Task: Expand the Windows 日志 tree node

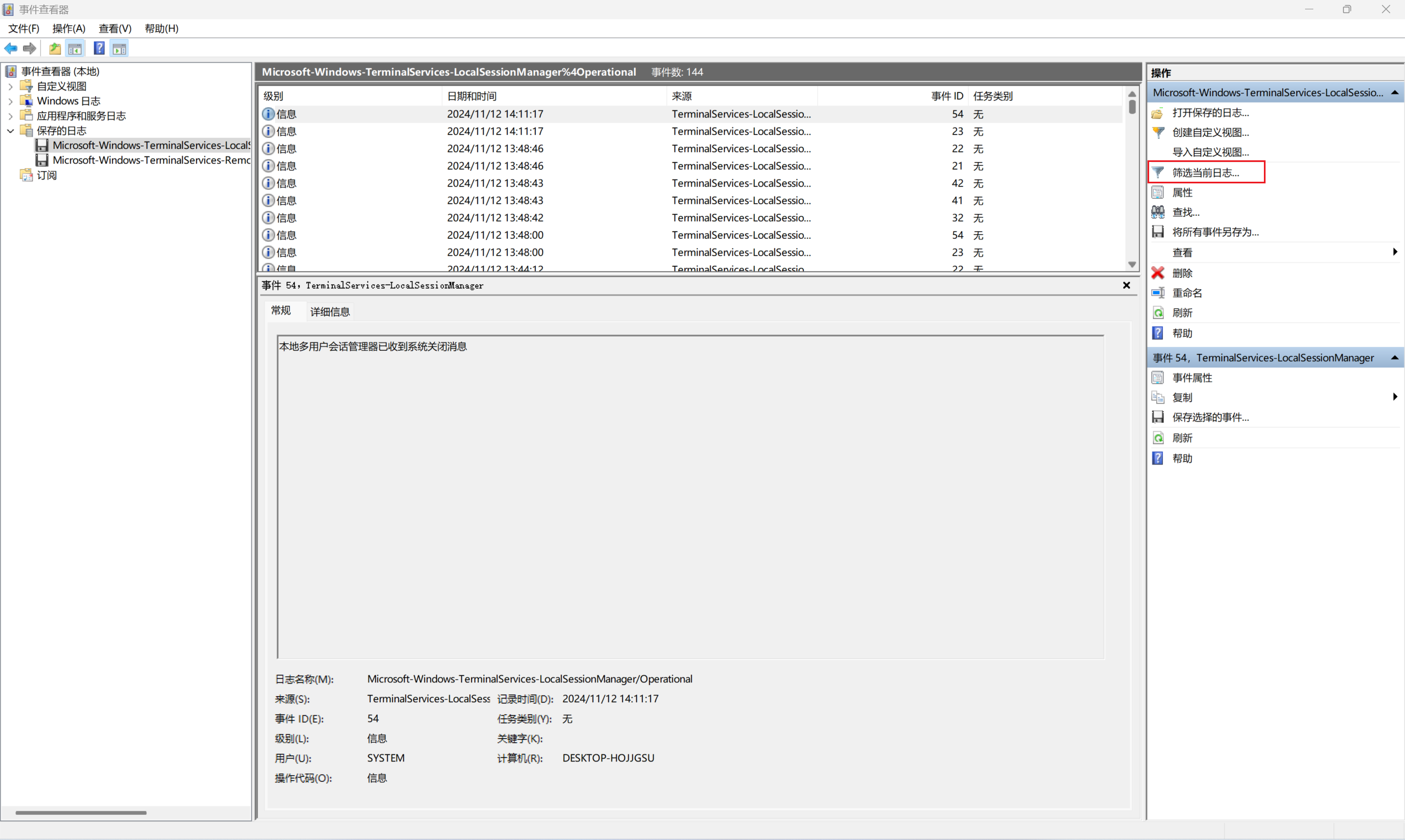Action: (x=11, y=102)
